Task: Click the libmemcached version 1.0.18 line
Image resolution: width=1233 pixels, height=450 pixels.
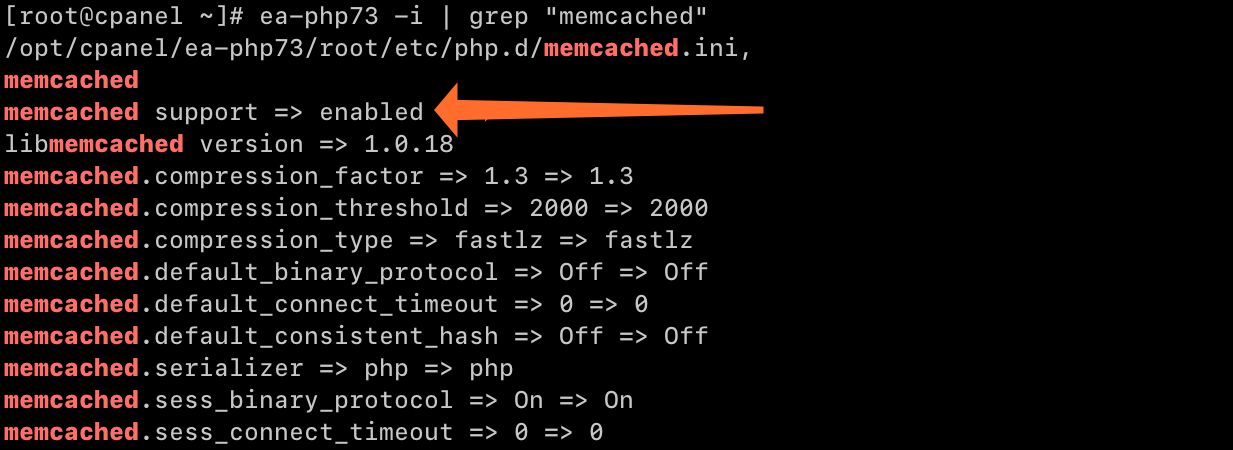Action: point(229,144)
